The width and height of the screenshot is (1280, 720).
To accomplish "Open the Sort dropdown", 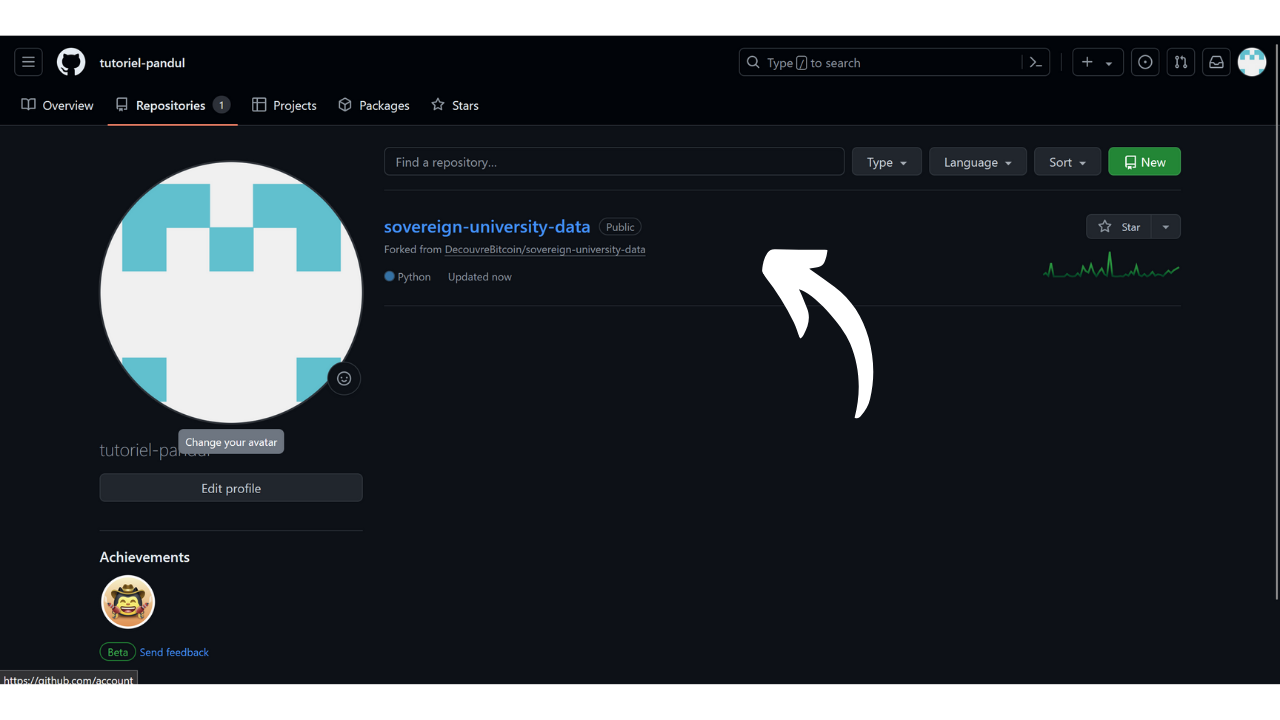I will pos(1067,162).
